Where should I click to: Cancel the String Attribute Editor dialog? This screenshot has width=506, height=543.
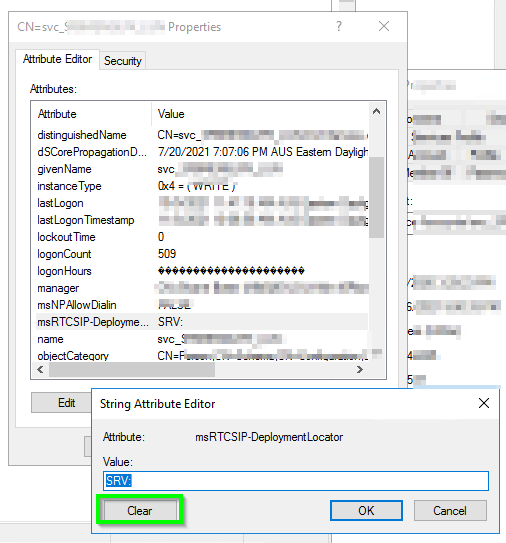(x=450, y=510)
